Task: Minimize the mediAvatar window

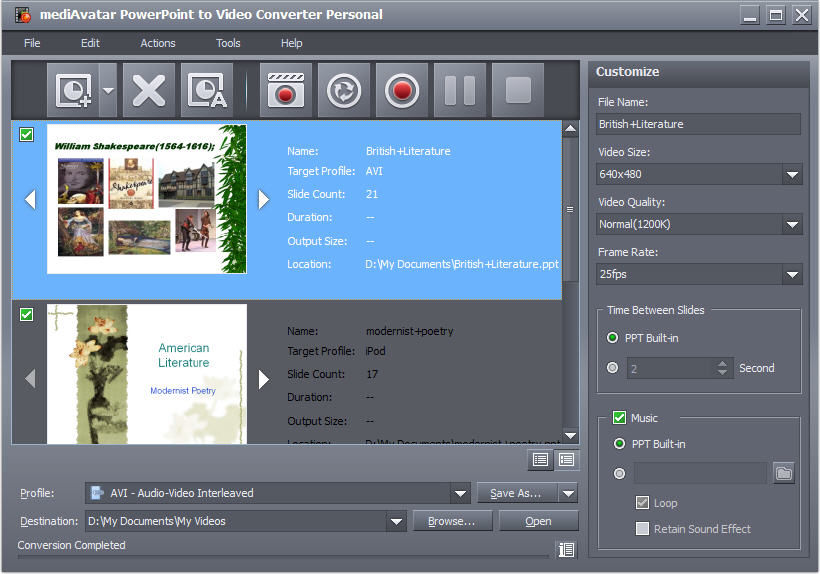Action: (x=750, y=15)
